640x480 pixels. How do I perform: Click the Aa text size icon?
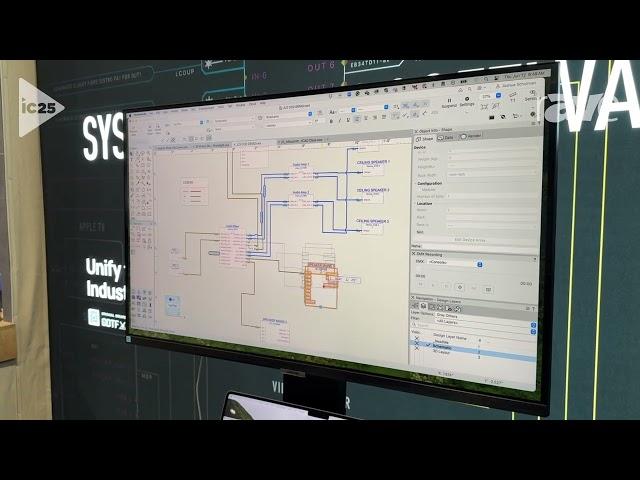pos(332,112)
